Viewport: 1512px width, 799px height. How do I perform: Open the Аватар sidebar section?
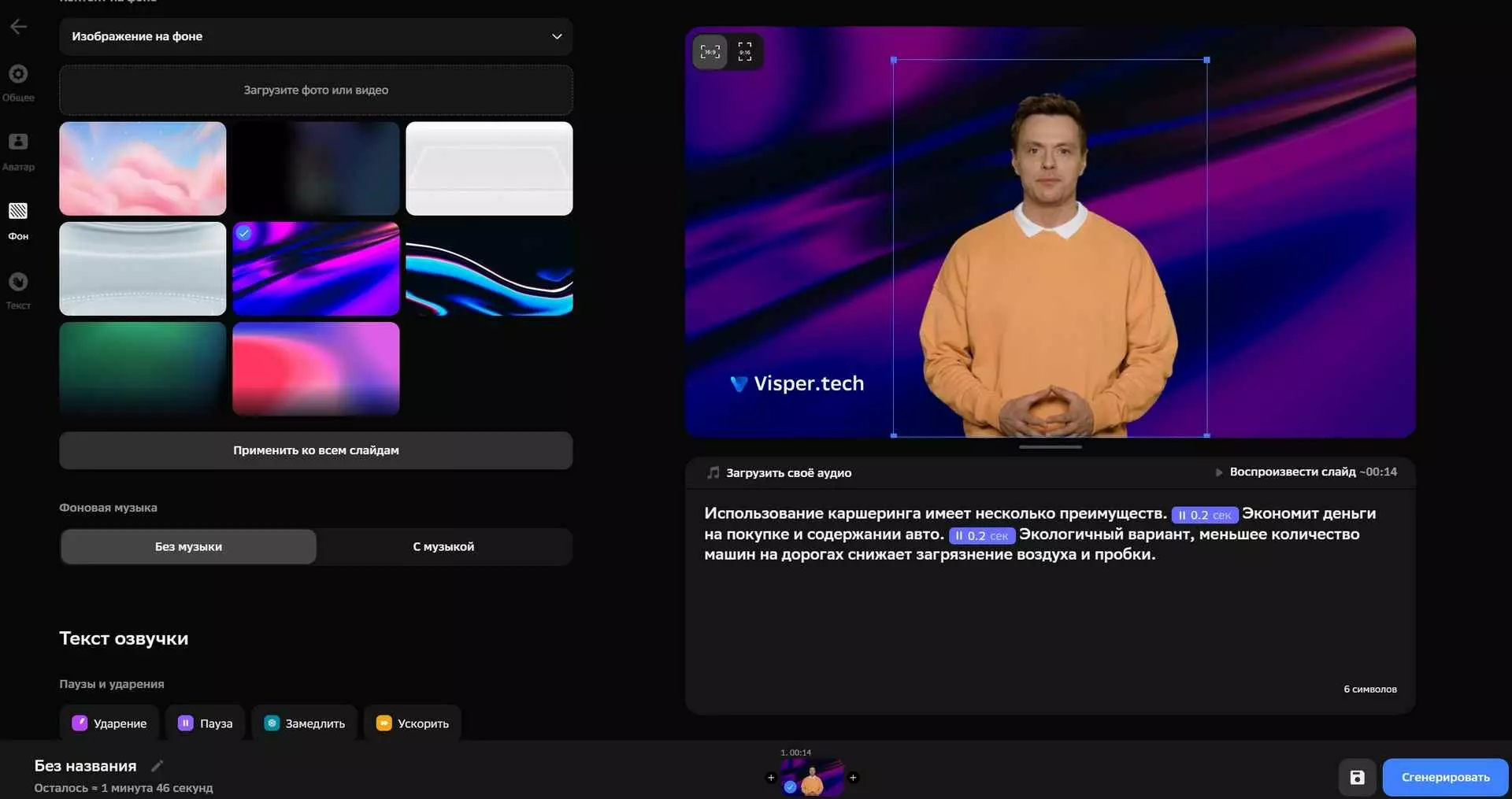[18, 151]
